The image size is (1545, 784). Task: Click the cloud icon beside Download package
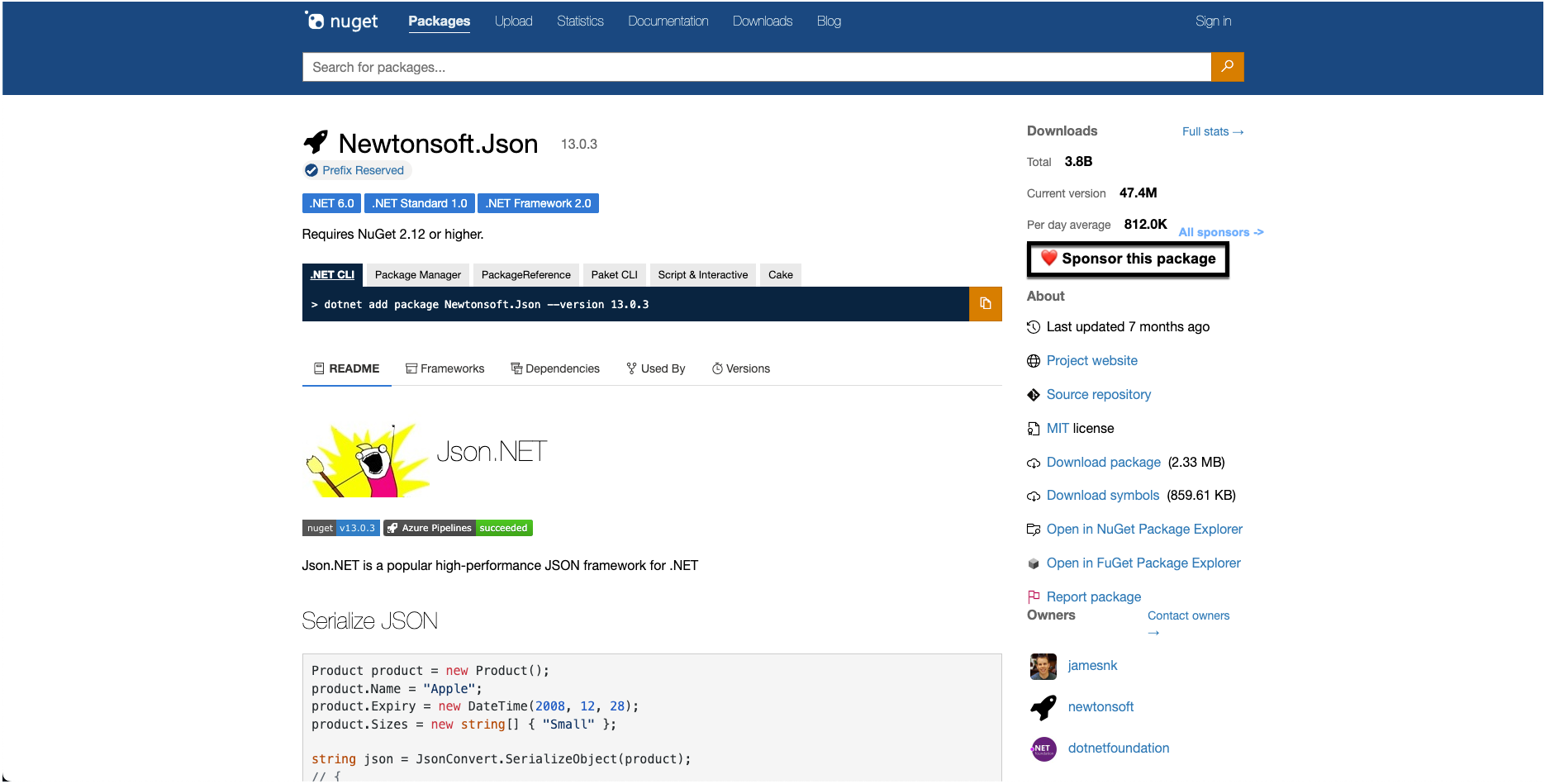pos(1034,463)
